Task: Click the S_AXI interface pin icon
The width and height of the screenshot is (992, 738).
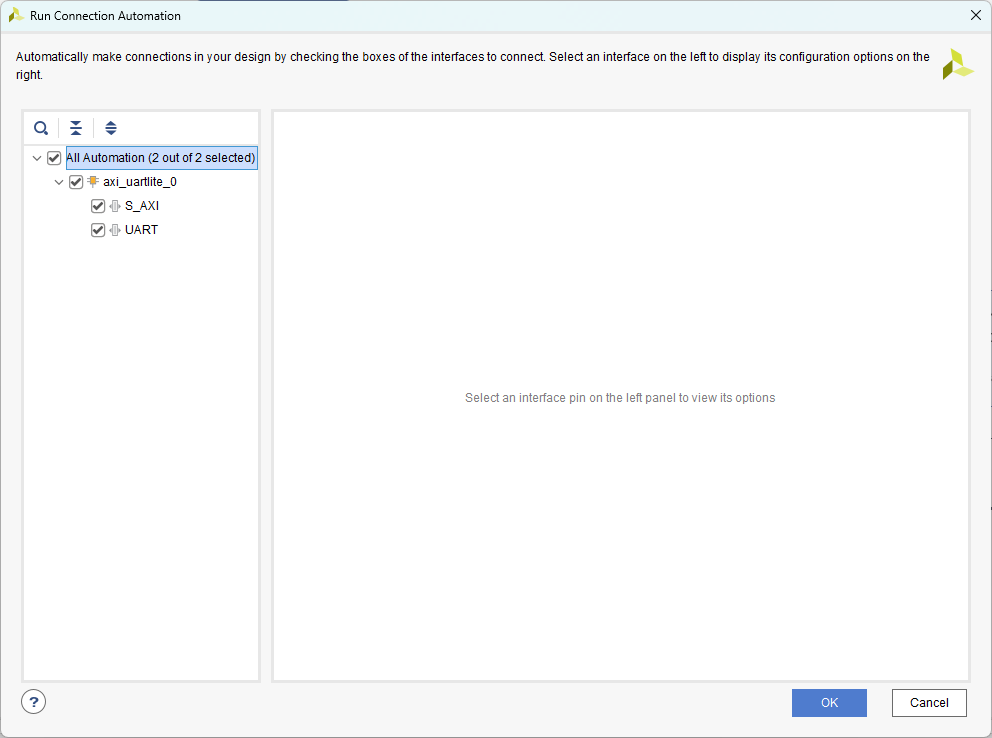Action: pos(115,206)
